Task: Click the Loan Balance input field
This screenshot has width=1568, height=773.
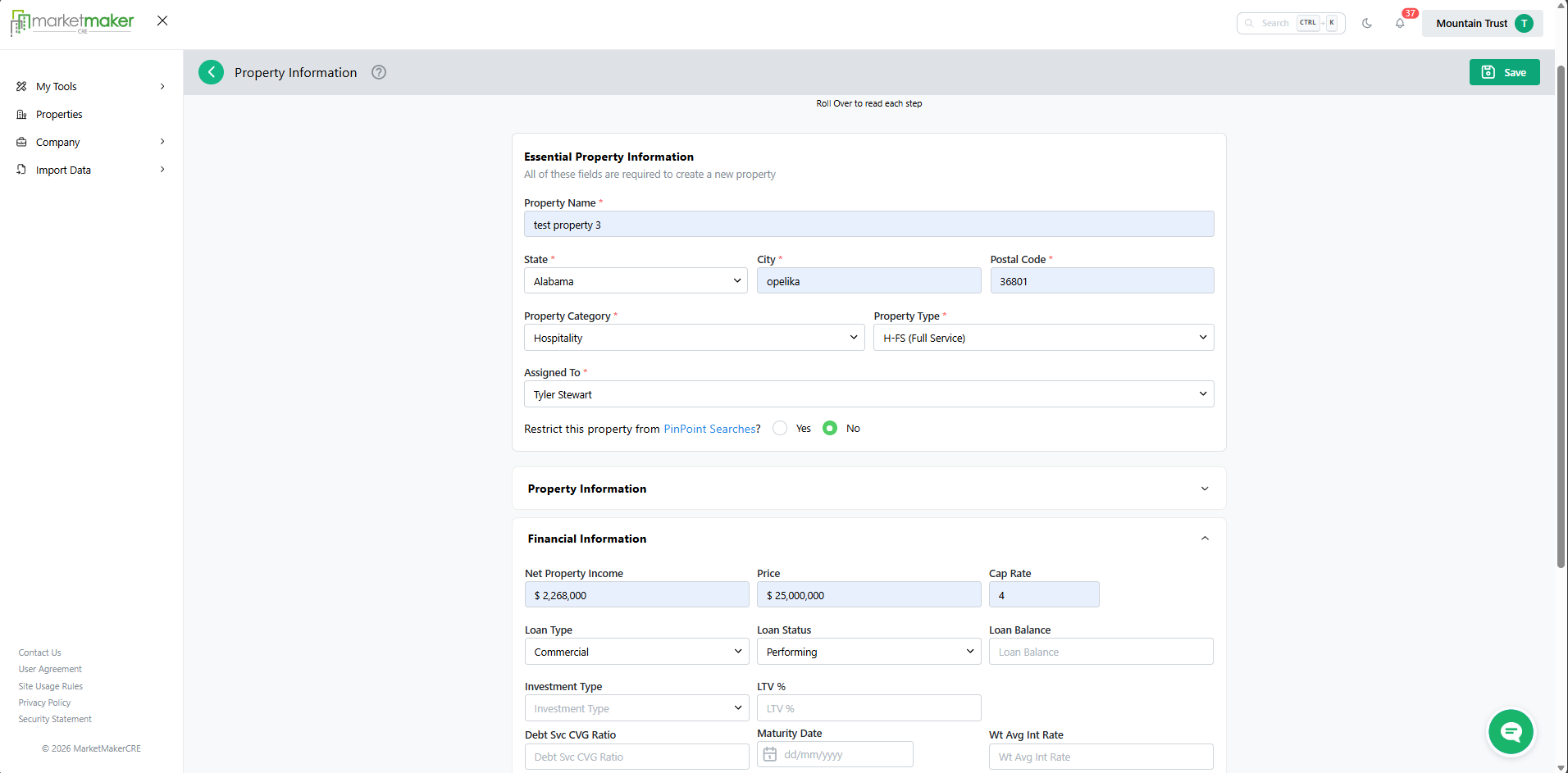Action: pyautogui.click(x=1101, y=652)
